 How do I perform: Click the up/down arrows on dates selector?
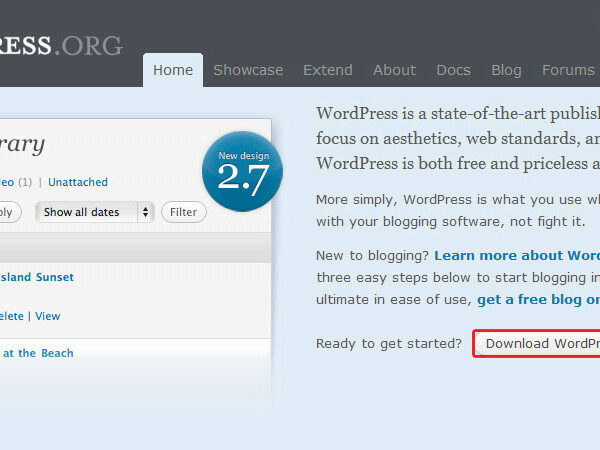coord(146,212)
